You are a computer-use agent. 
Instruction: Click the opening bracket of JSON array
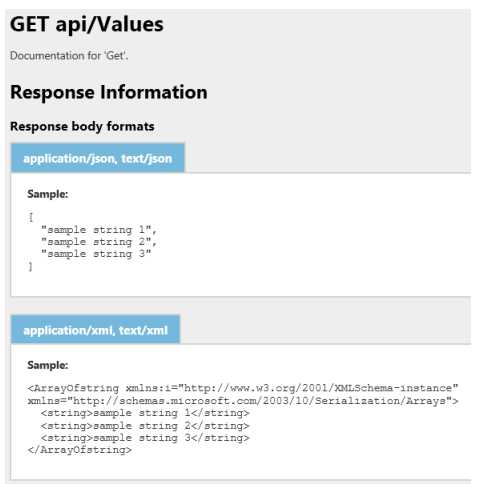(x=31, y=217)
